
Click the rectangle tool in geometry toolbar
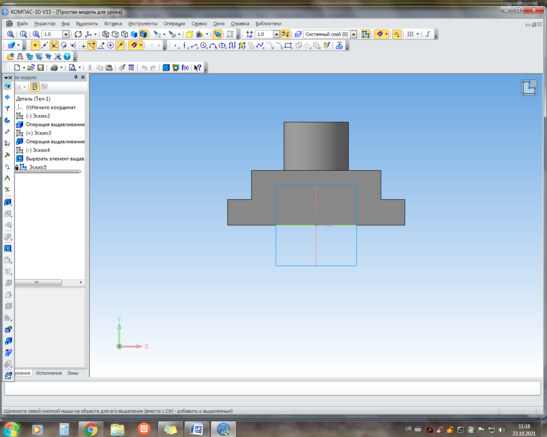click(288, 45)
